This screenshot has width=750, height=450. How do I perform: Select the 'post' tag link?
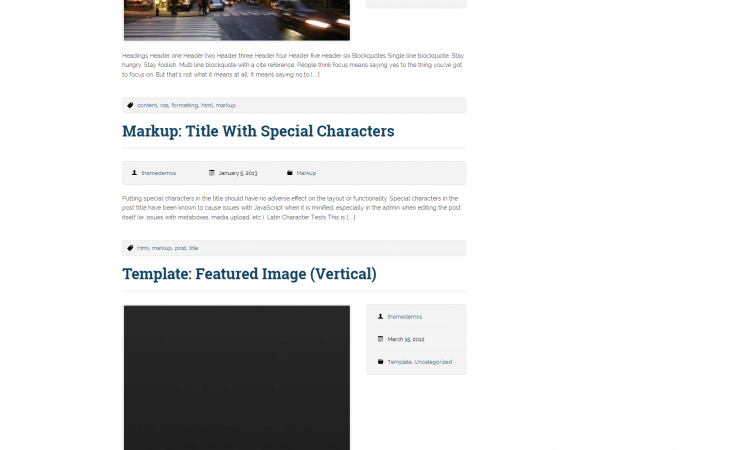coord(180,248)
